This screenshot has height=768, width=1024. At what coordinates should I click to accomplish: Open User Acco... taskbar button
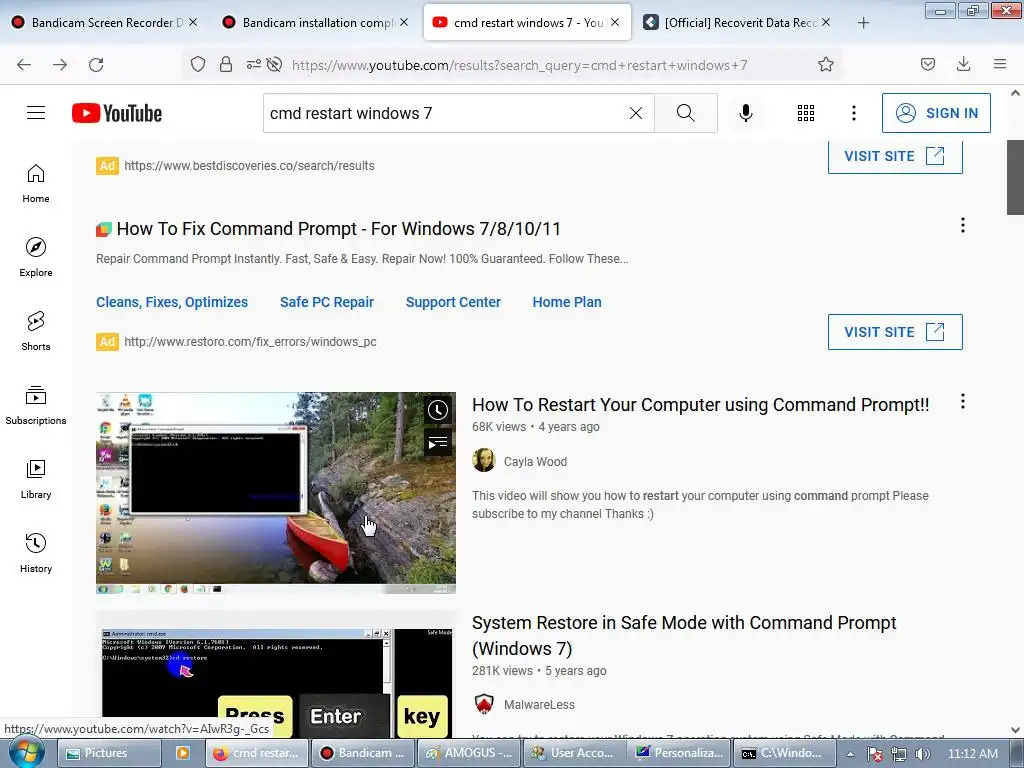[x=573, y=753]
